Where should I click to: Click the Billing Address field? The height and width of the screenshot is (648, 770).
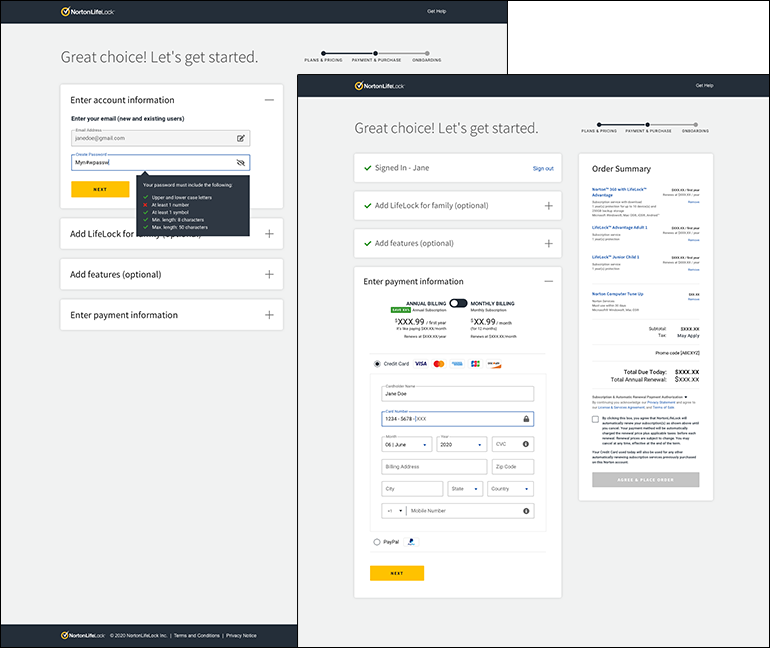click(x=434, y=466)
